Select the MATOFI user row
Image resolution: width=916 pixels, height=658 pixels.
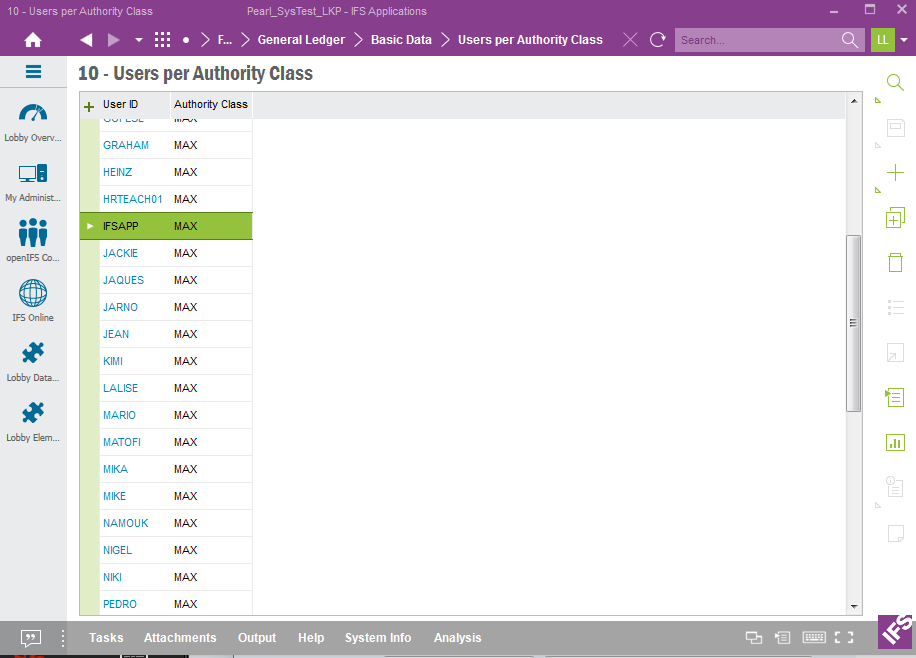pos(166,442)
